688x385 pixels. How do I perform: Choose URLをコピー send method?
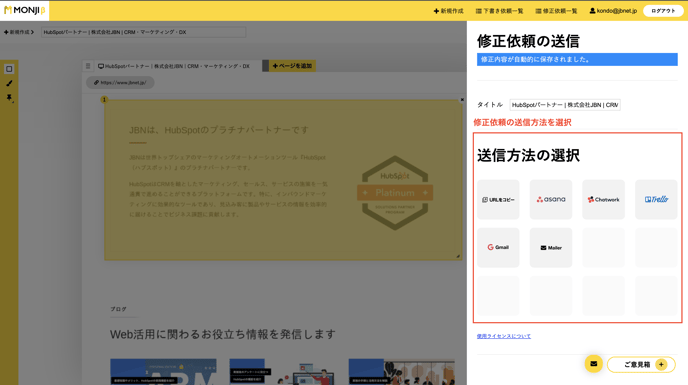pos(498,199)
